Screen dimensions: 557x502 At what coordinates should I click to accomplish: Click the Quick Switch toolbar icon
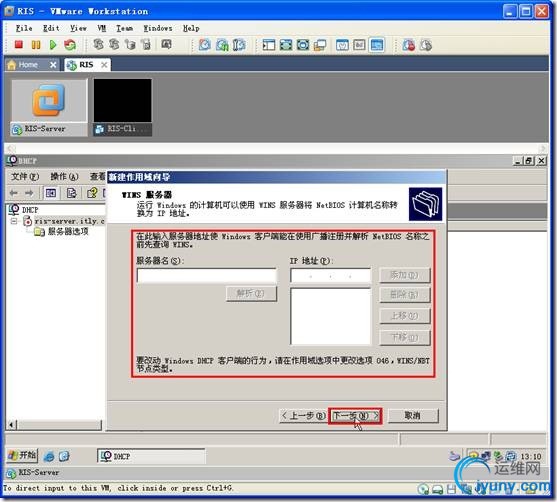pos(303,45)
